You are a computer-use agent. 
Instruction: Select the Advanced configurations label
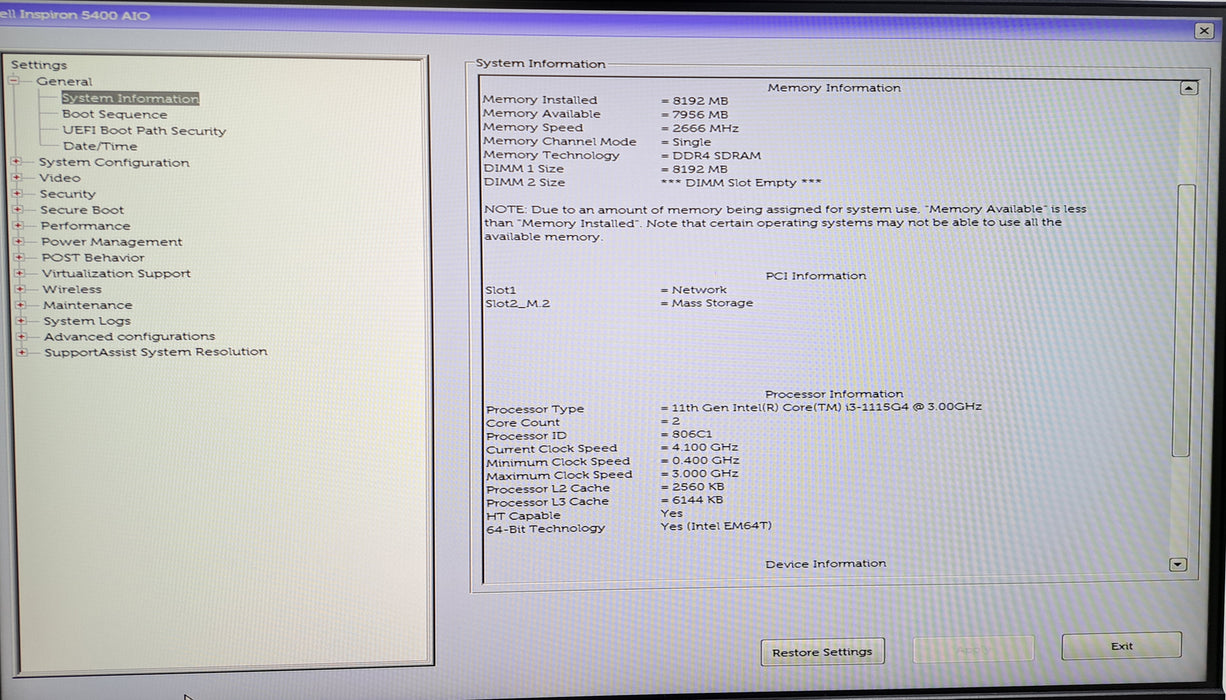(129, 337)
